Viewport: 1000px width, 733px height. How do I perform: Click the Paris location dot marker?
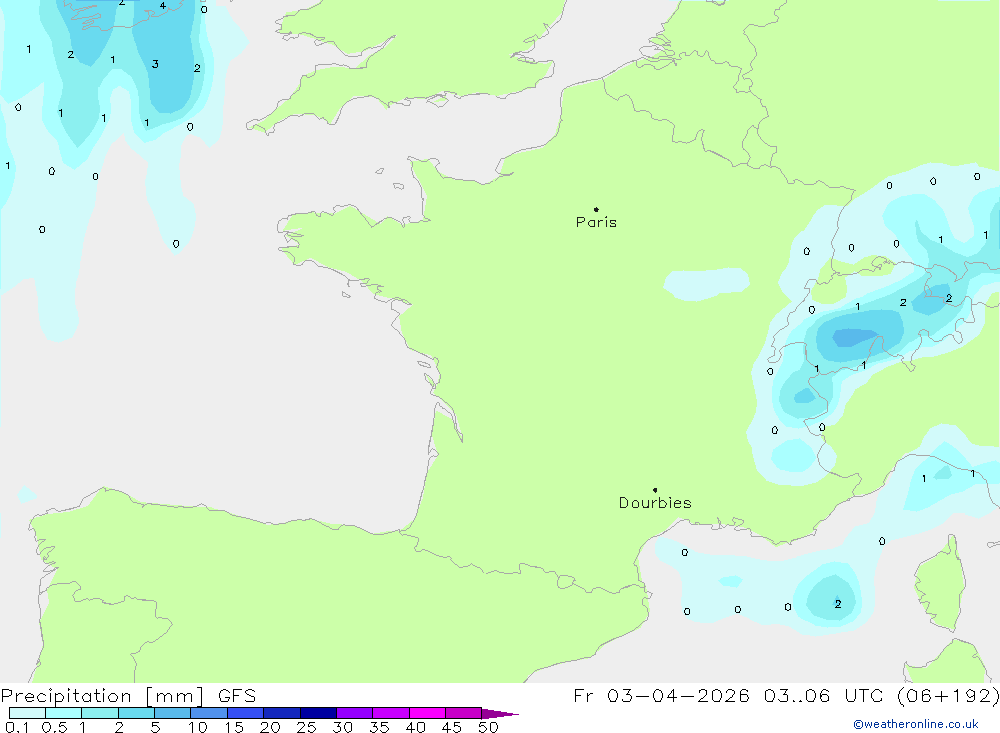pyautogui.click(x=596, y=209)
